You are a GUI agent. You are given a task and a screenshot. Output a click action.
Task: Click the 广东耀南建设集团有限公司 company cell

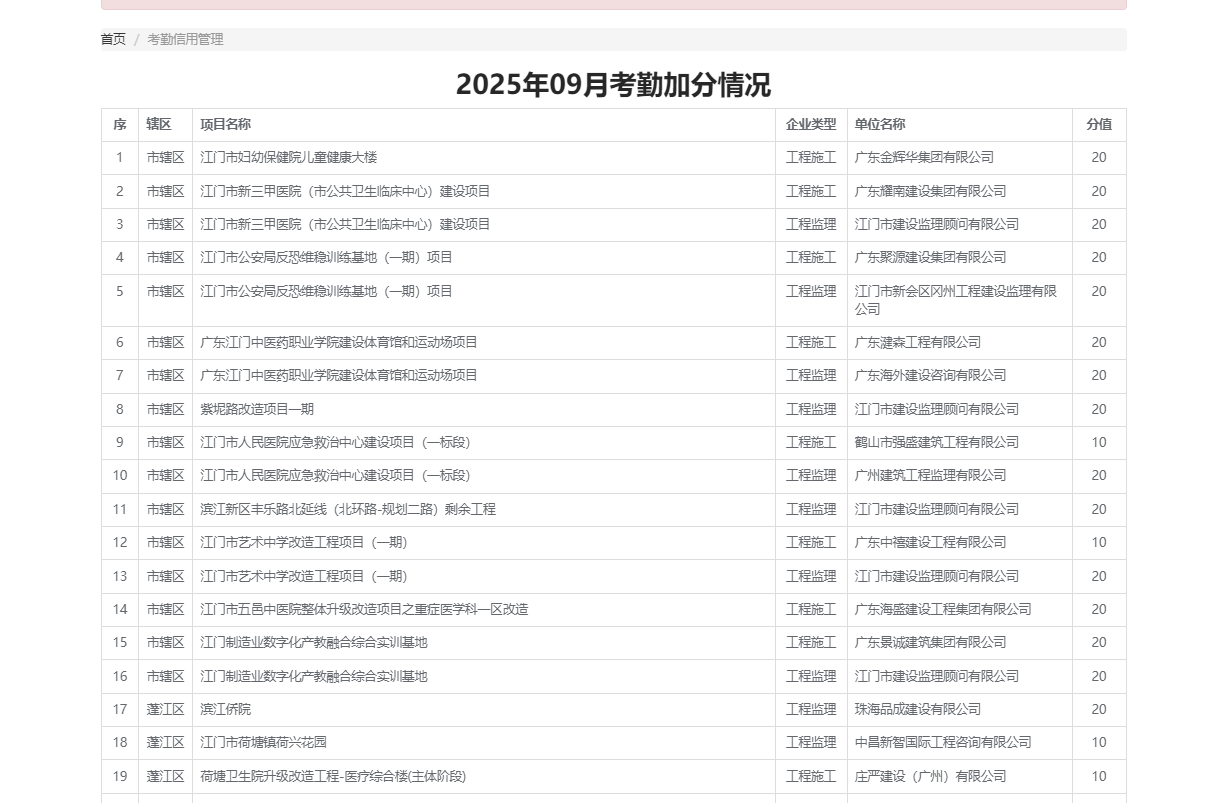point(930,191)
